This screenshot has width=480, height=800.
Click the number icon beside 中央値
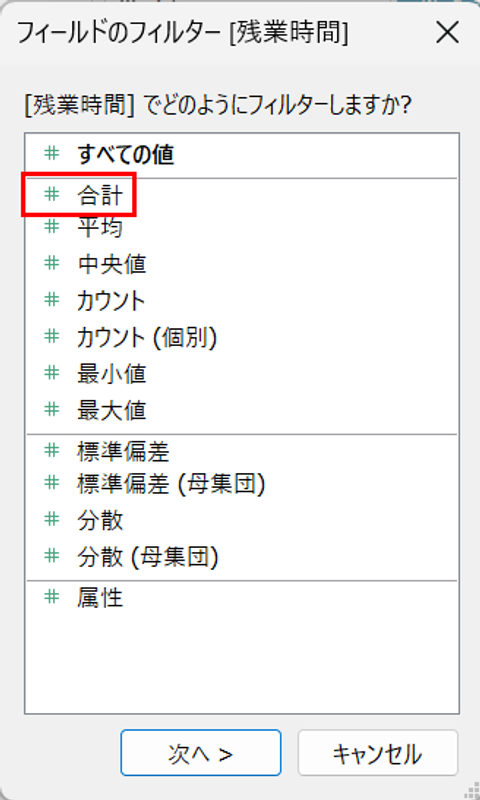click(x=52, y=263)
